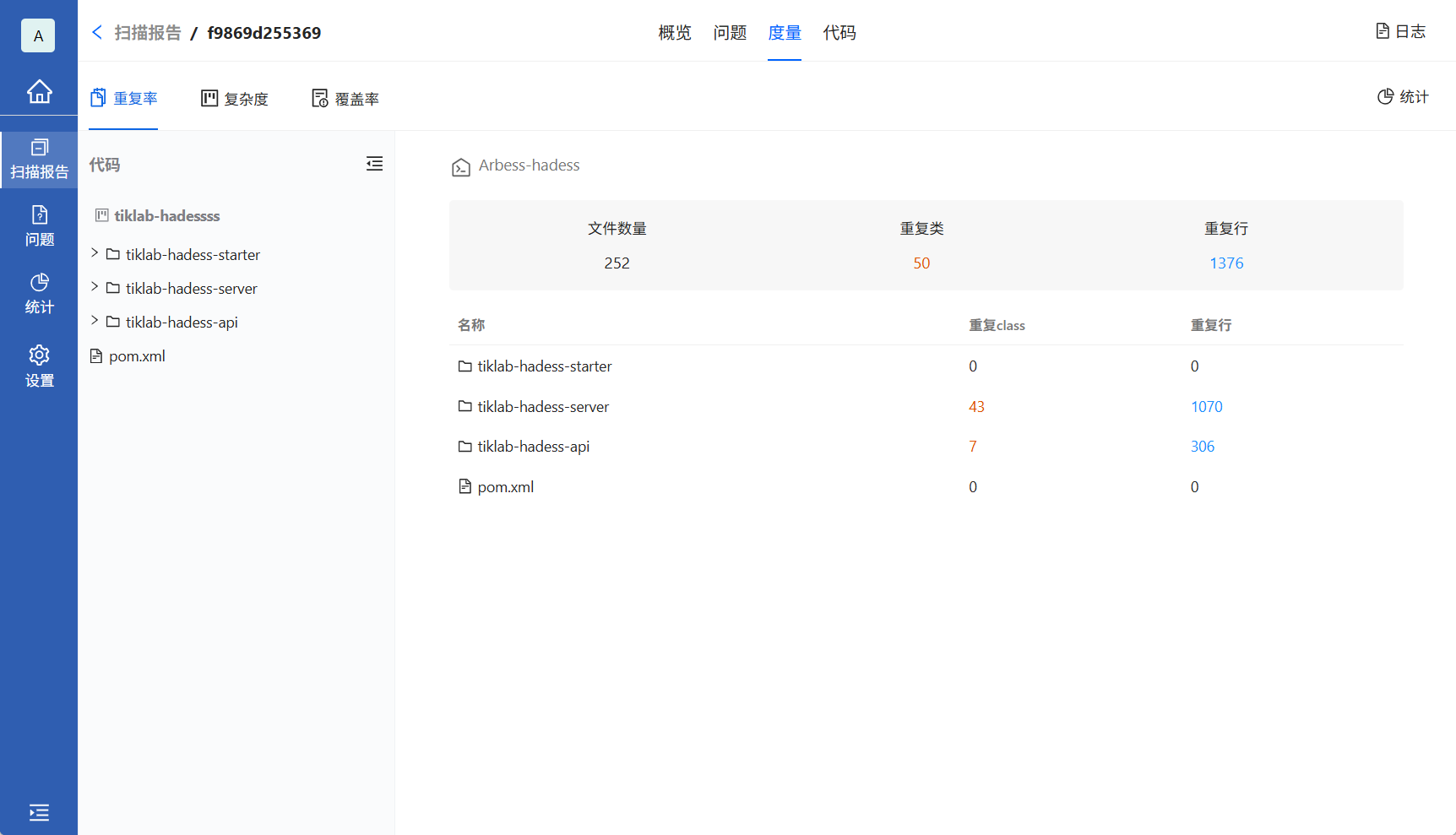The height and width of the screenshot is (835, 1456).
Task: Click folder icon in tiklab-hadess-starter table row
Action: [x=465, y=366]
